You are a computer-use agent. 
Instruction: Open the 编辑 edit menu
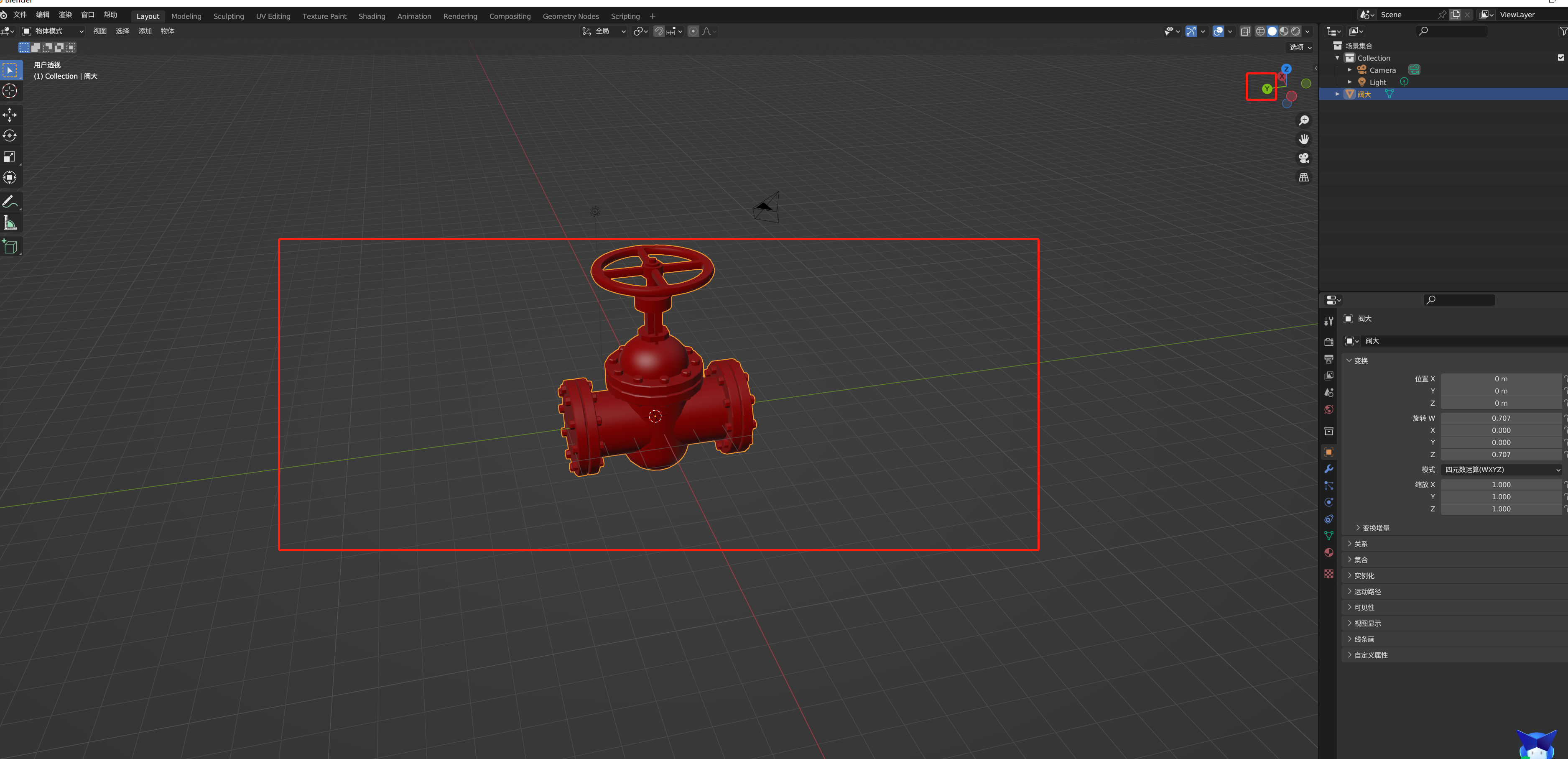[x=43, y=15]
